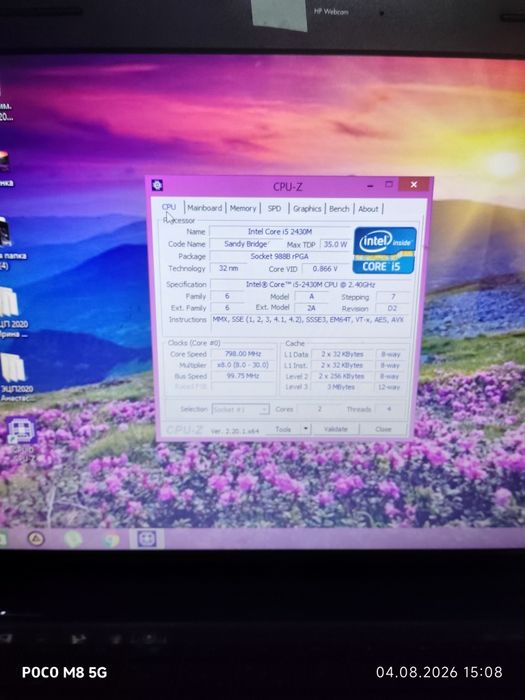Open the Bench tab
The height and width of the screenshot is (700, 525).
339,209
